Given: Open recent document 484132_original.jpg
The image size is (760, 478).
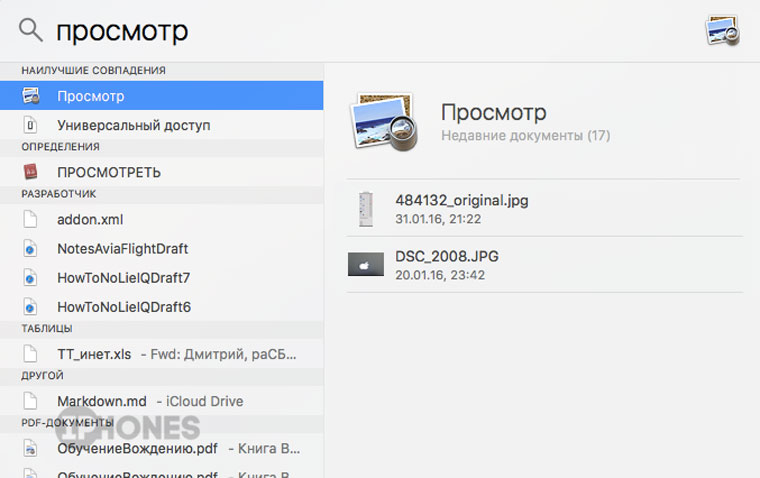Looking at the screenshot, I should (x=544, y=209).
